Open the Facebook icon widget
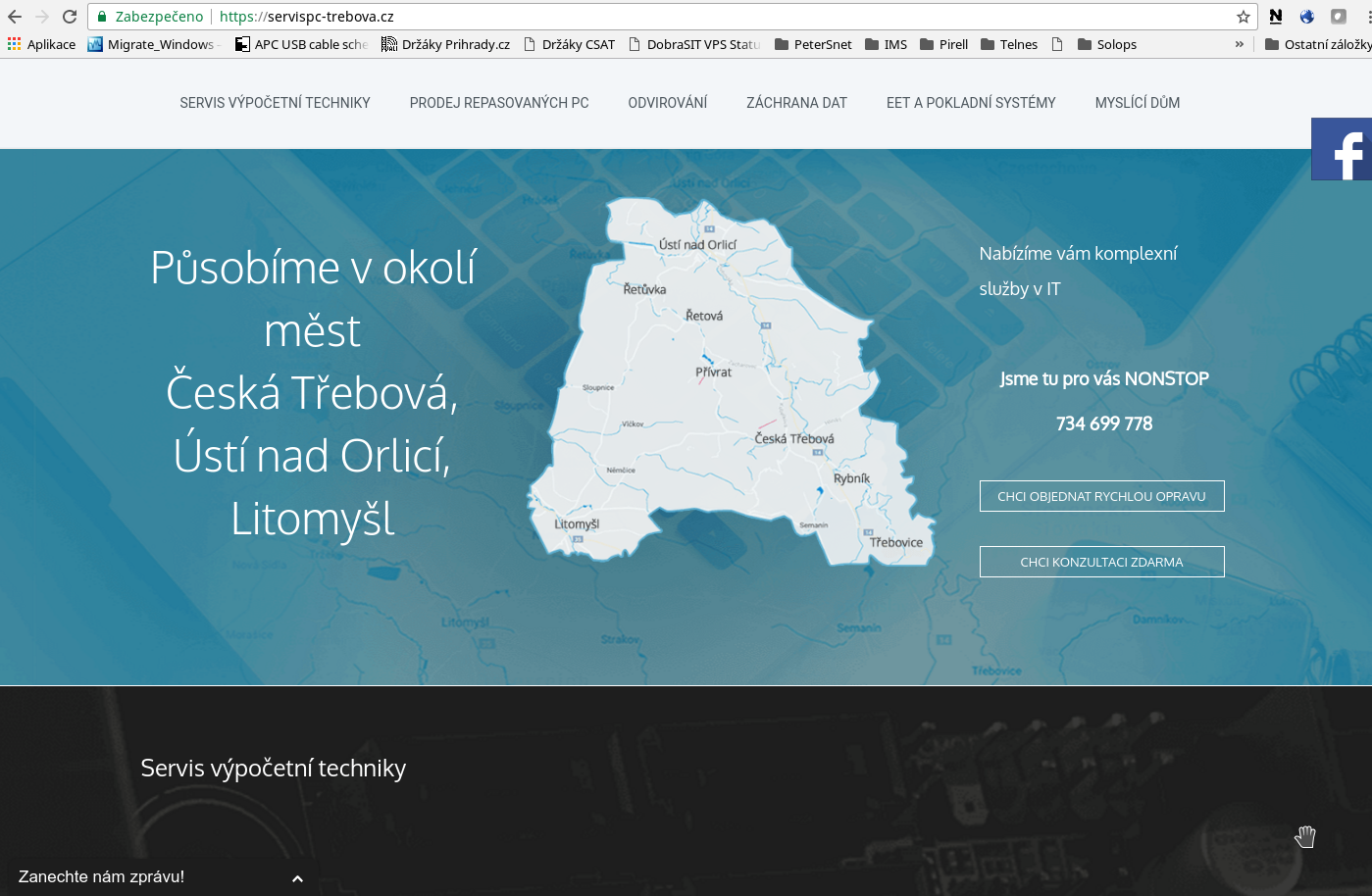The image size is (1372, 896). point(1342,149)
